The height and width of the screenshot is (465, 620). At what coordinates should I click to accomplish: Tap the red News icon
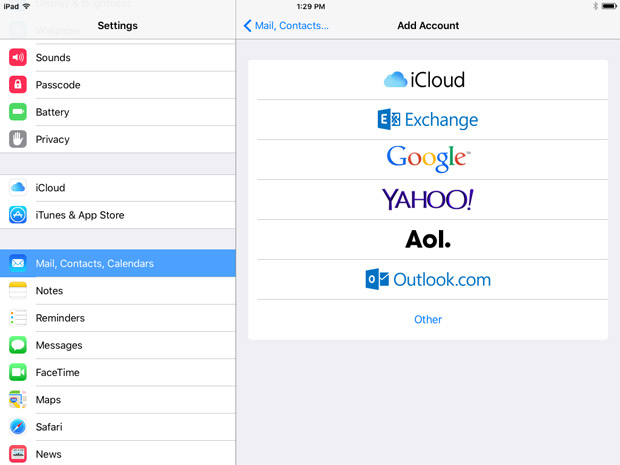(18, 454)
